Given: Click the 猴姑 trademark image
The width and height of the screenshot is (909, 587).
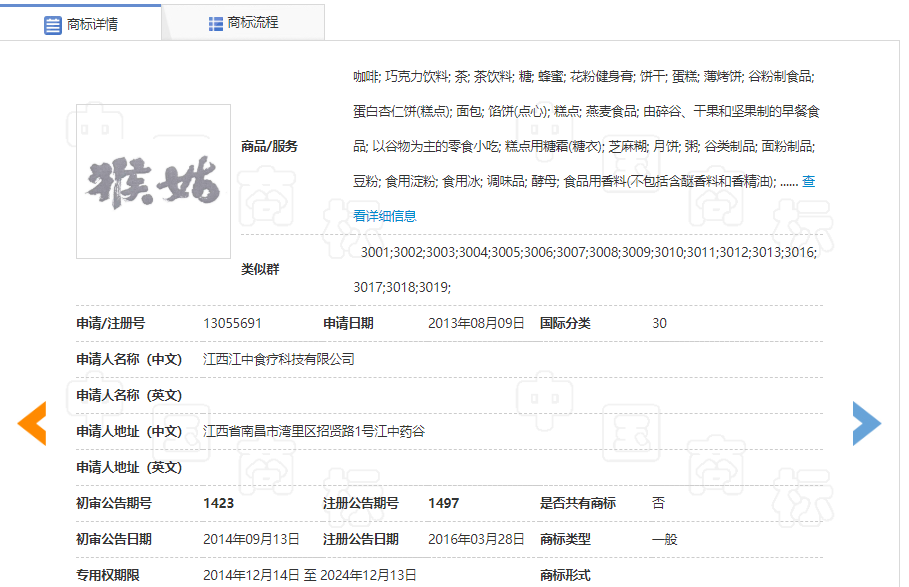Looking at the screenshot, I should (x=153, y=182).
